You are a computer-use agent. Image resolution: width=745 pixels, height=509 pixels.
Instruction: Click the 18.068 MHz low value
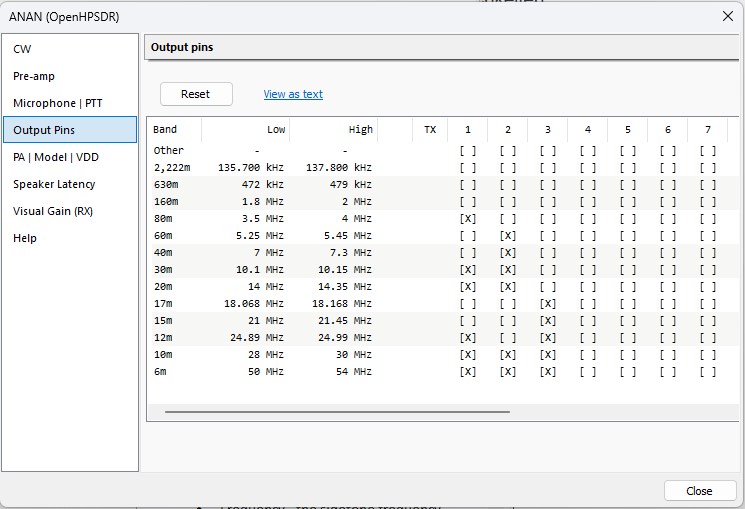pos(254,304)
